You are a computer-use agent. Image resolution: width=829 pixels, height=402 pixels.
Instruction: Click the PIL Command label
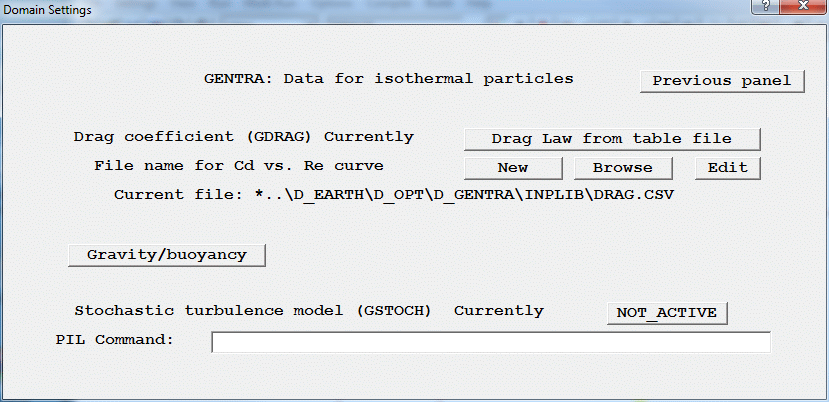[114, 340]
